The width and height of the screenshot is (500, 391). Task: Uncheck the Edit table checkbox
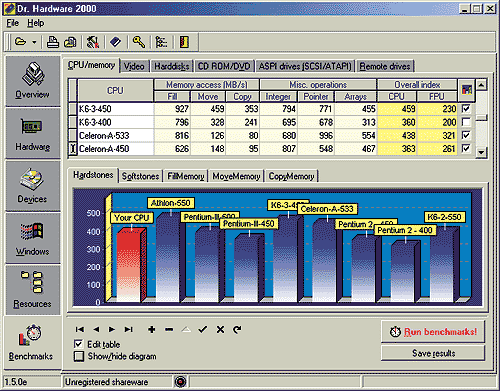[x=79, y=344]
